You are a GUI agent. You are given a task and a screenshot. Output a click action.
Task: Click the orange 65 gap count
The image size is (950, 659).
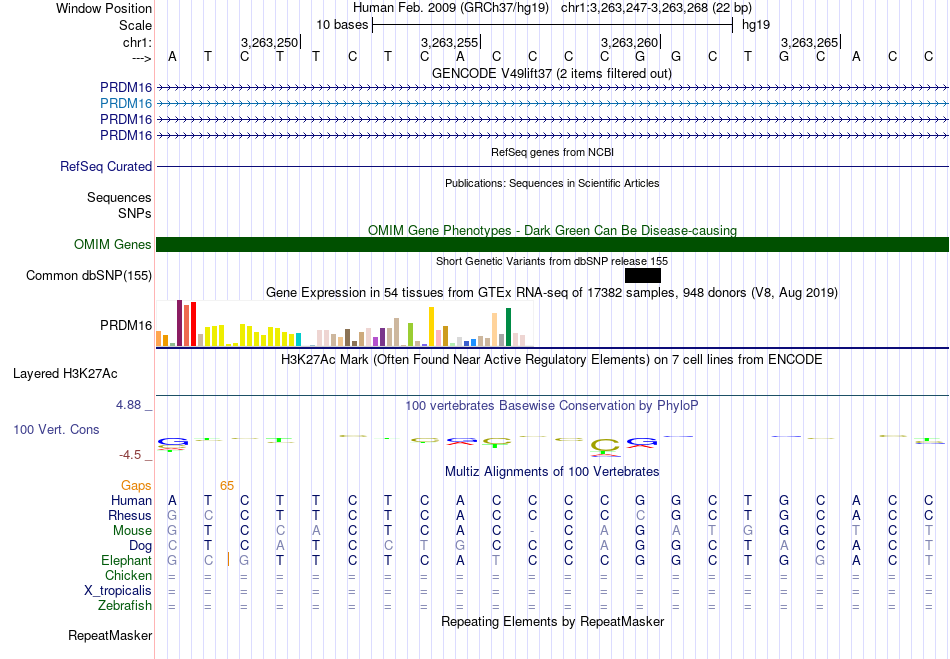227,485
